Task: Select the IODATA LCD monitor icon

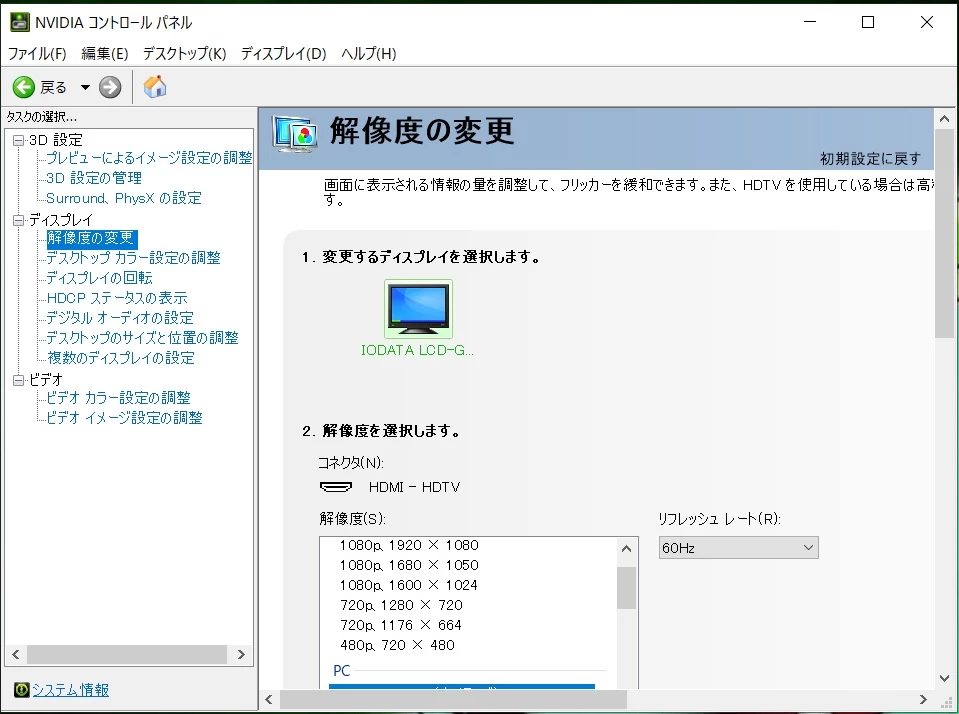Action: (x=418, y=309)
